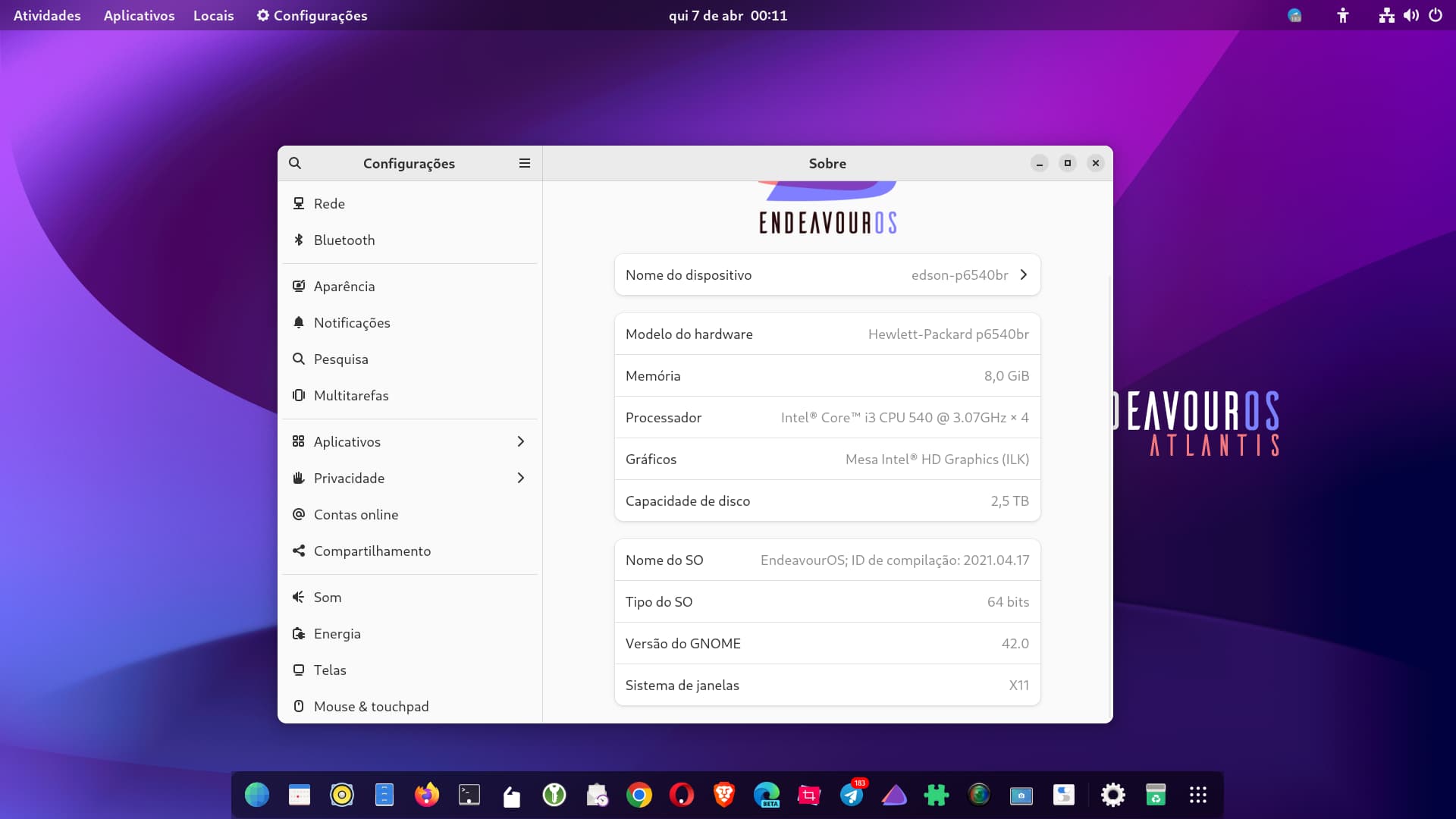Open the Locais top bar menu

tap(213, 15)
